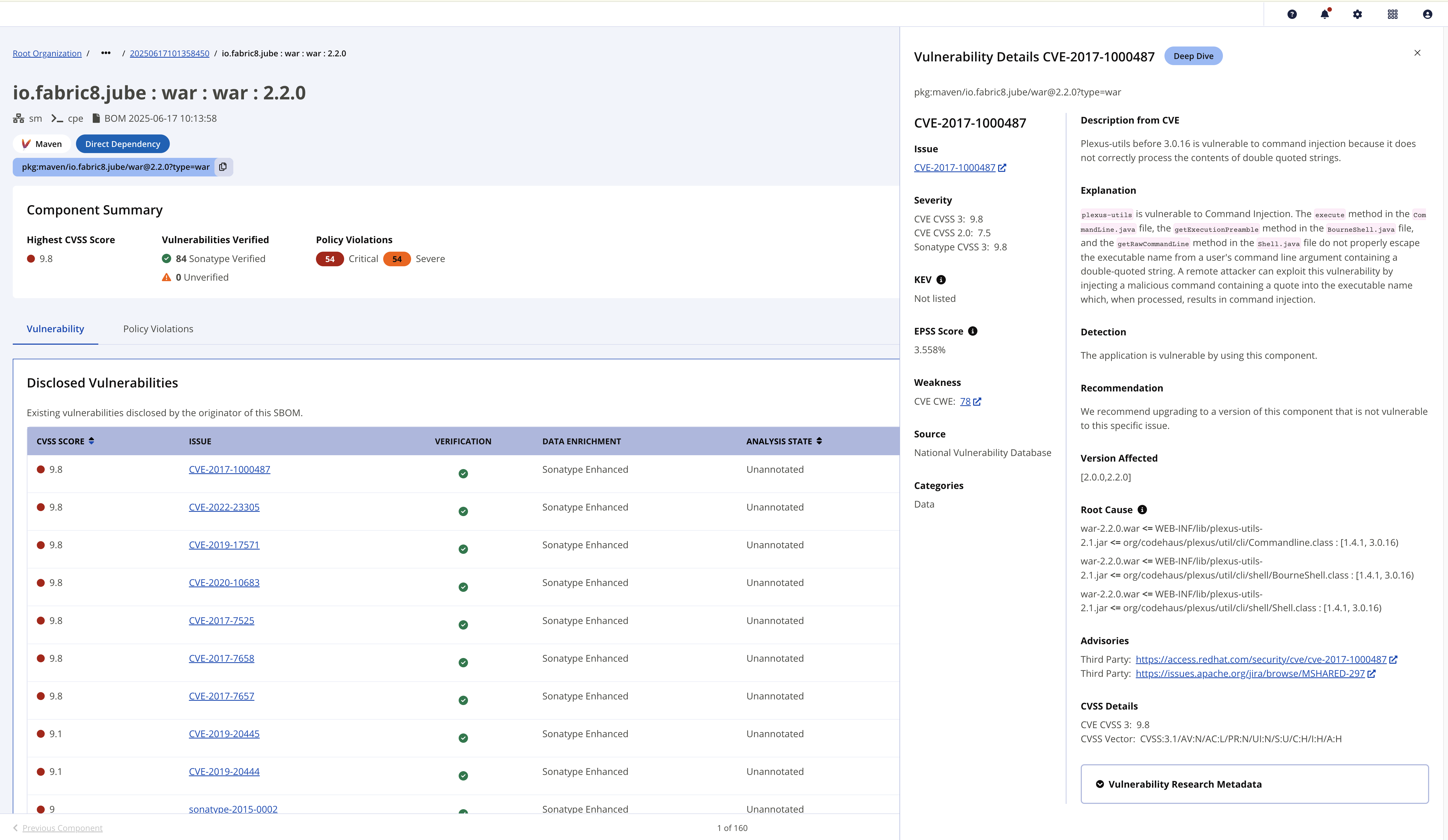Open the Red Hat security advisory link
1448x840 pixels.
(1261, 660)
